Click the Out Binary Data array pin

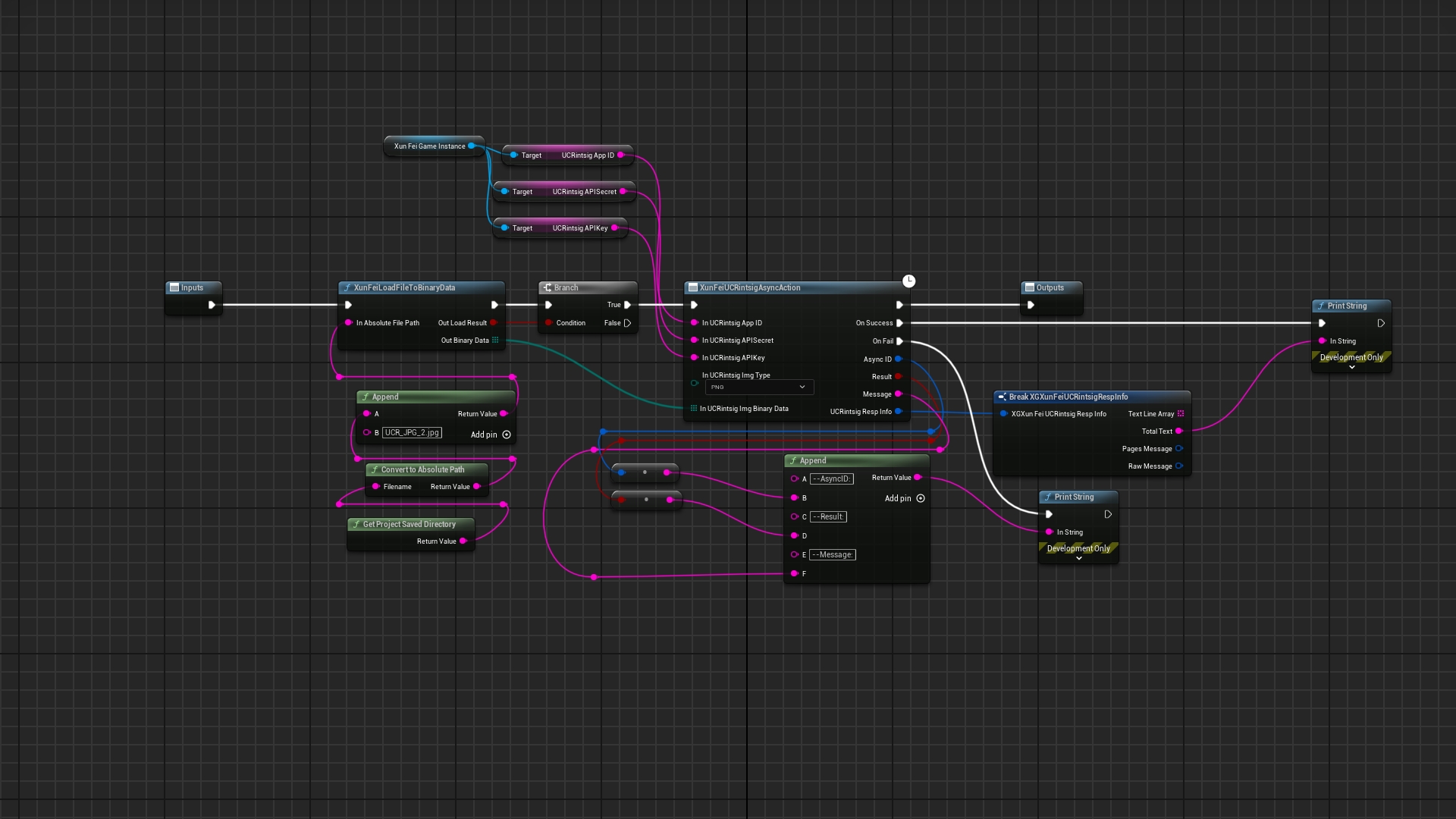pyautogui.click(x=495, y=340)
